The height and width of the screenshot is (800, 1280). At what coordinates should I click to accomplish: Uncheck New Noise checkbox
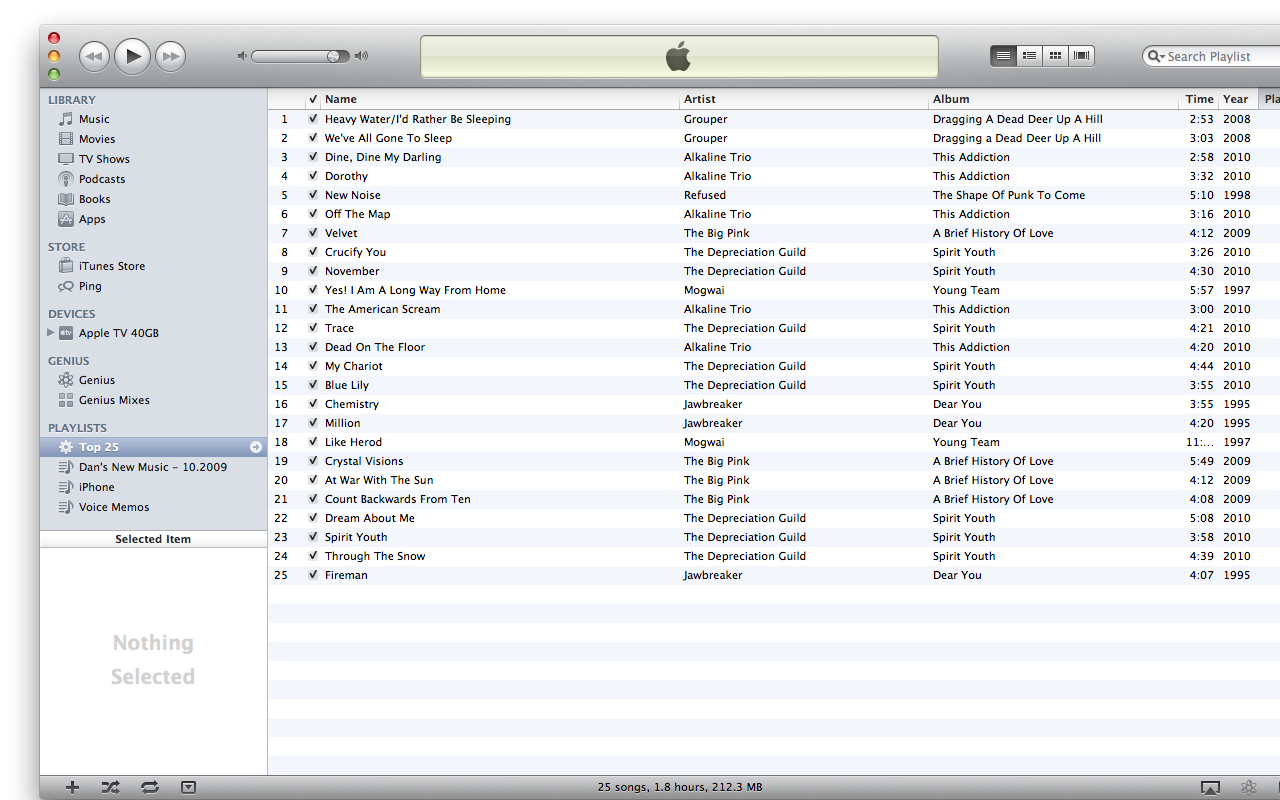tap(313, 195)
